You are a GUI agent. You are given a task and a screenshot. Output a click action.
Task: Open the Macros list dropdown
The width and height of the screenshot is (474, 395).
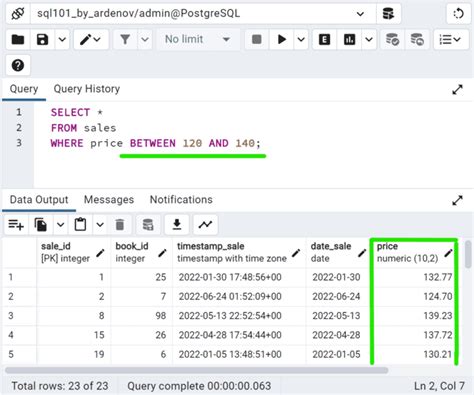click(x=451, y=40)
